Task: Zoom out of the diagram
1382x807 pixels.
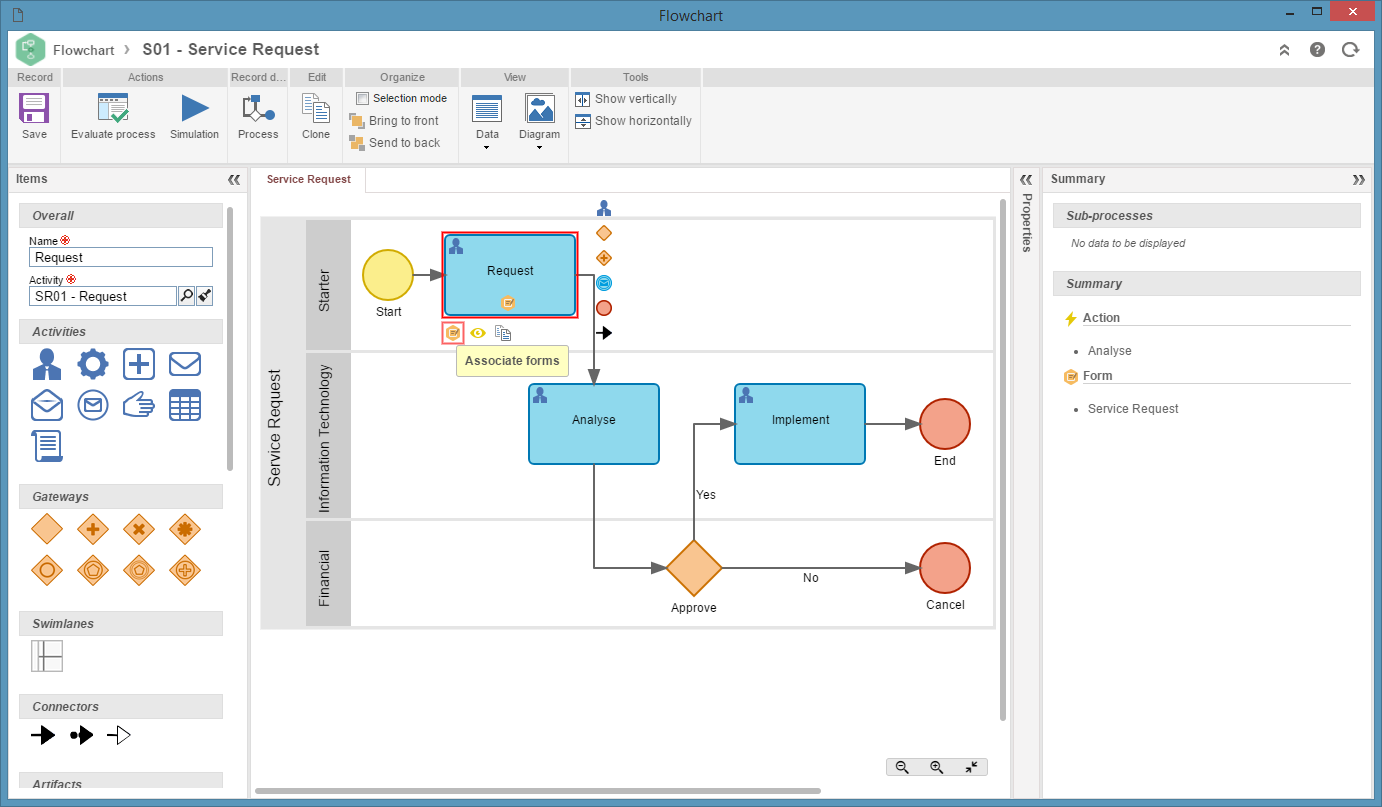Action: [x=902, y=767]
